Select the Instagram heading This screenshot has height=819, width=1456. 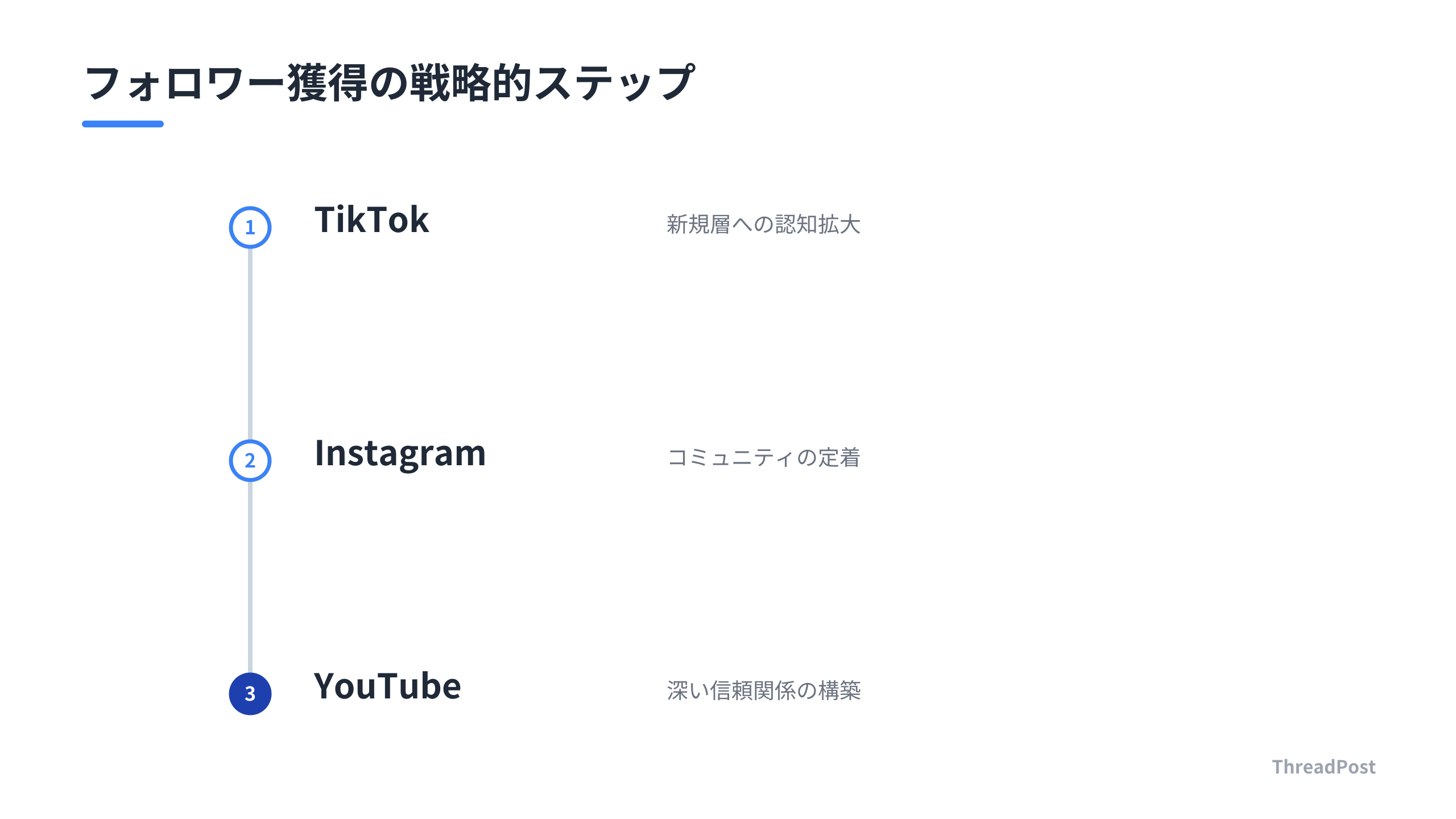[x=400, y=455]
